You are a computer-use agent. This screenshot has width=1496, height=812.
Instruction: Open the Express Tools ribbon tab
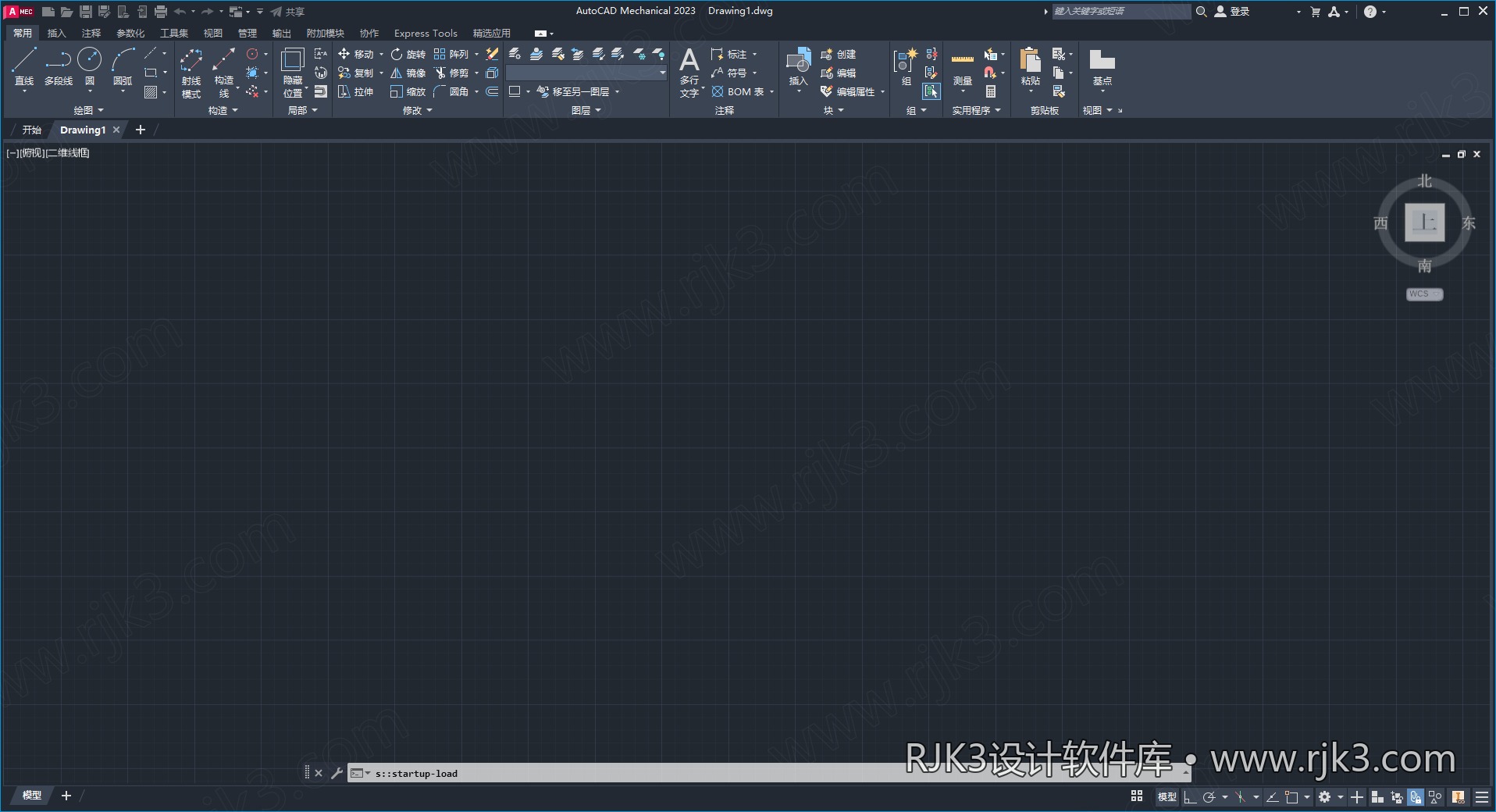click(x=426, y=33)
